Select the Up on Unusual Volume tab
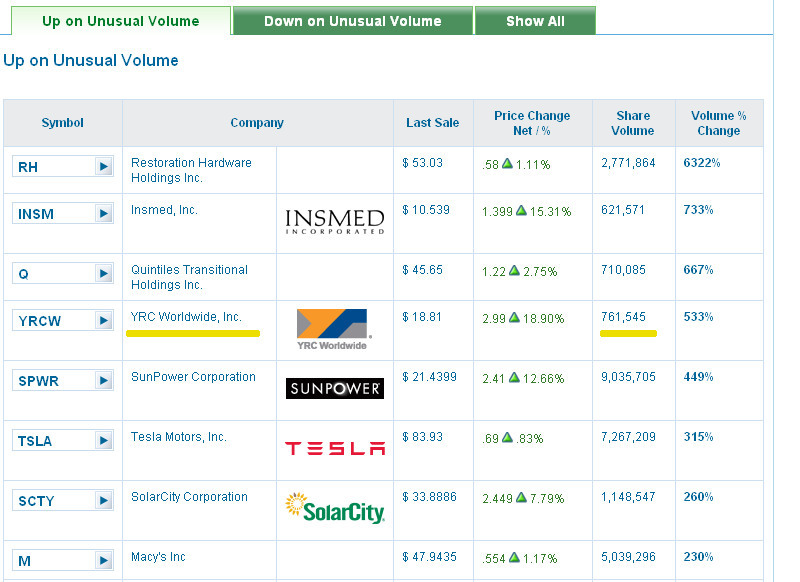Viewport: 800px width, 582px height. click(120, 21)
